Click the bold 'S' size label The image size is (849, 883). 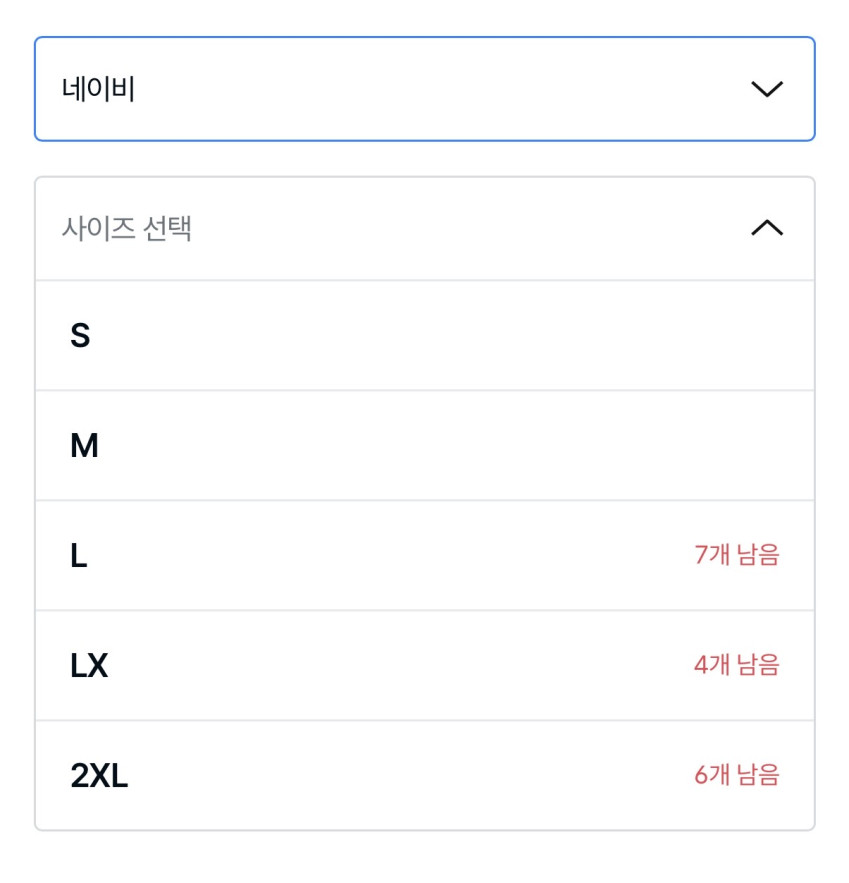pos(80,337)
